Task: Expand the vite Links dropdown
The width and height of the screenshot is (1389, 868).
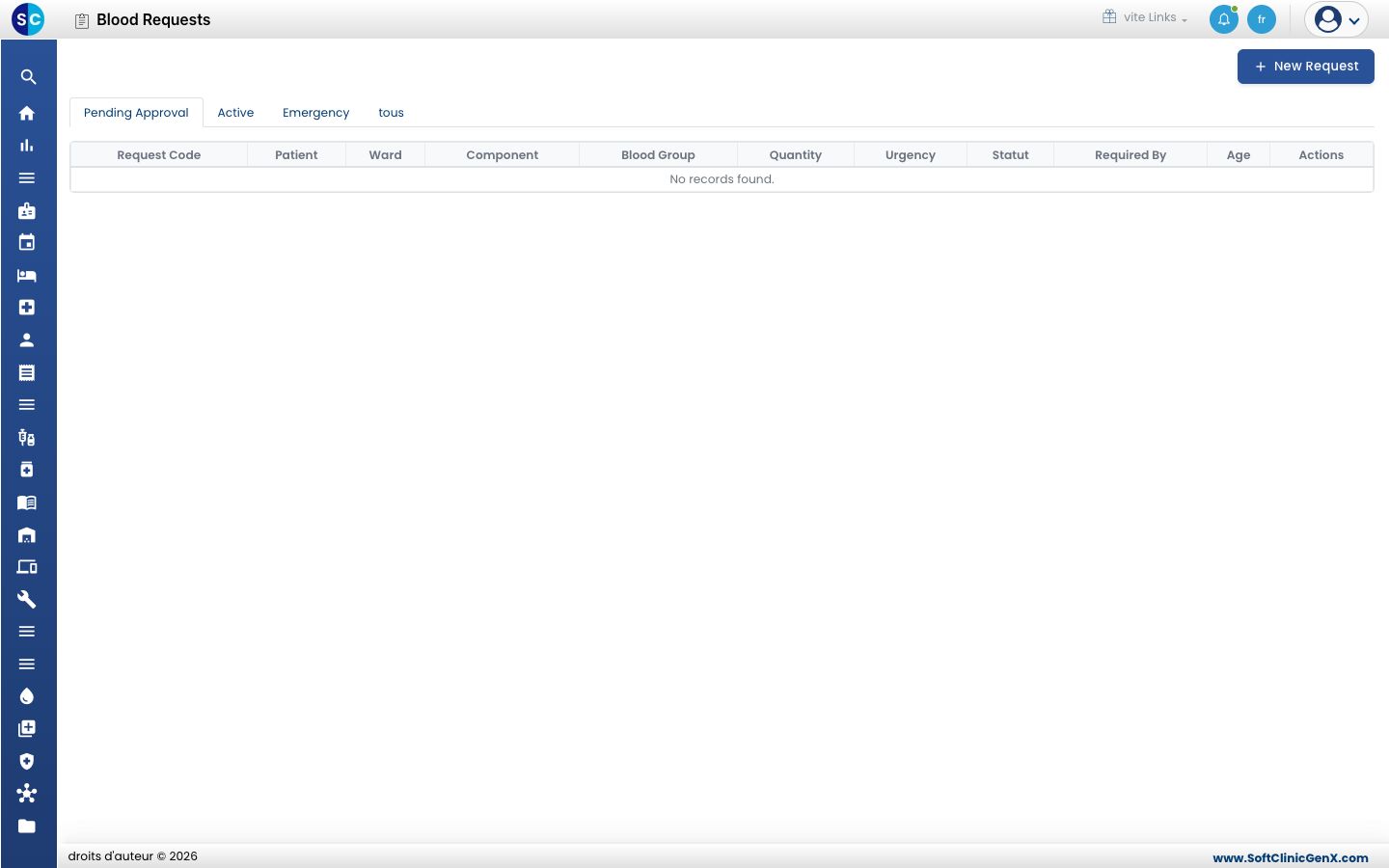Action: pos(1145,17)
